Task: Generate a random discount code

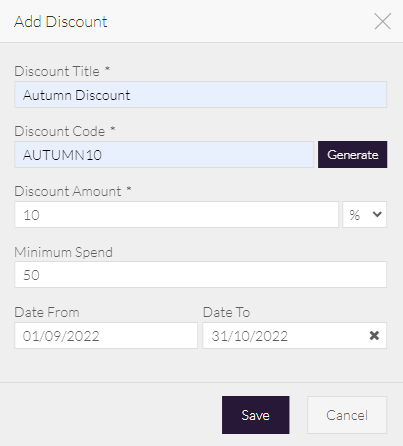Action: coord(352,154)
